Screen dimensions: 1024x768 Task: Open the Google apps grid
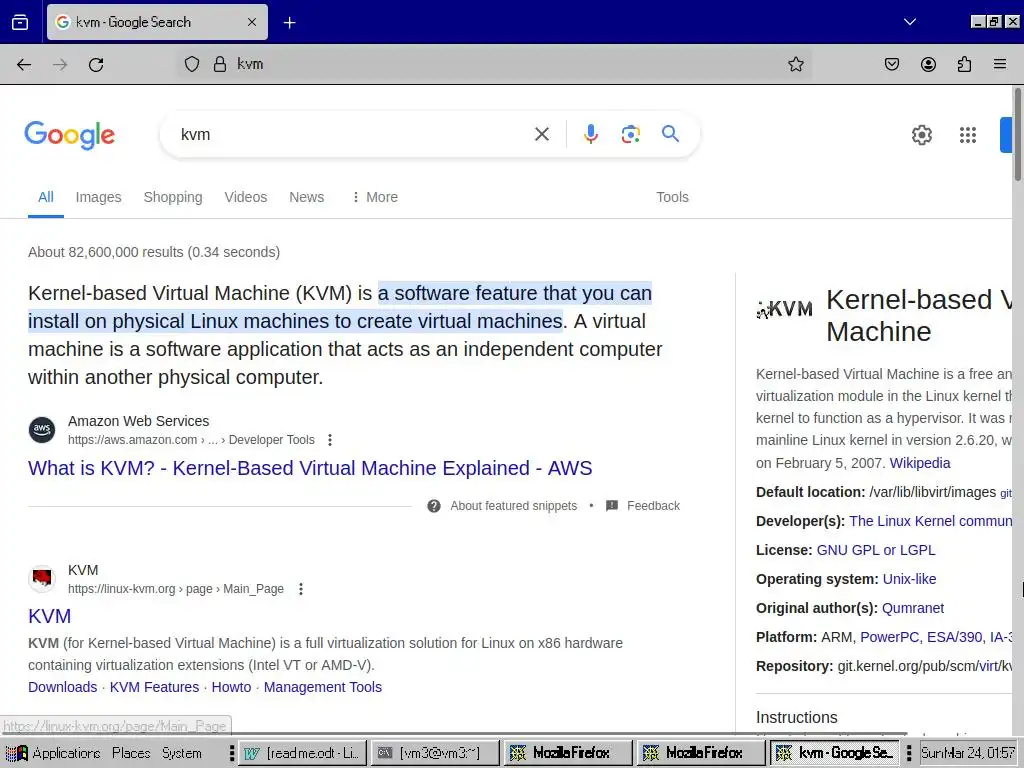click(968, 135)
